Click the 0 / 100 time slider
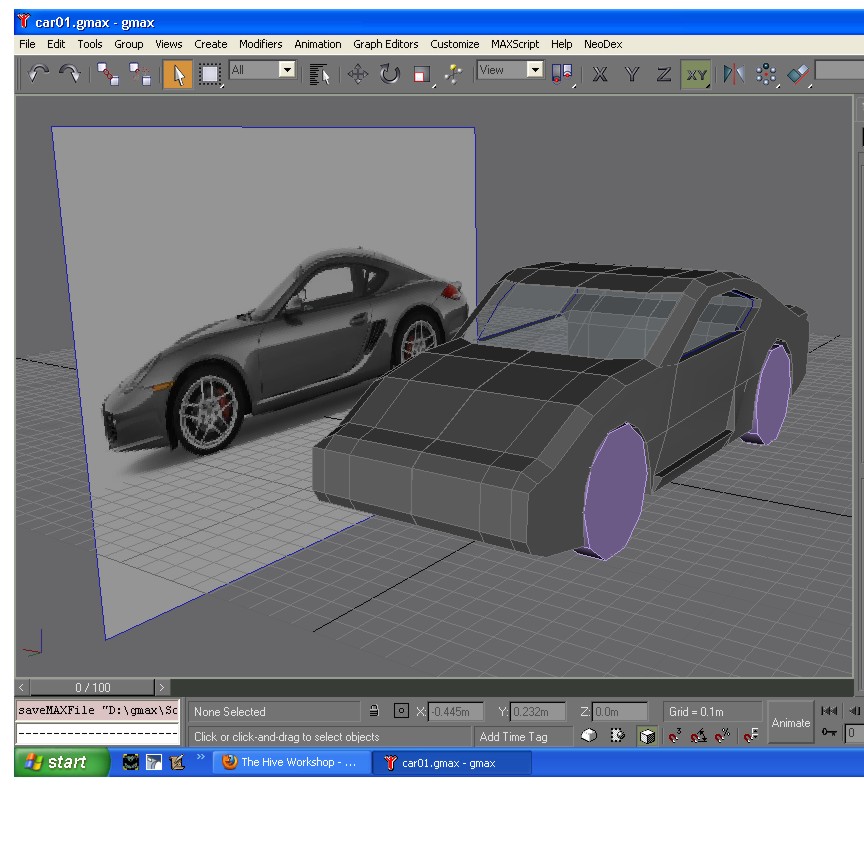 click(x=93, y=687)
